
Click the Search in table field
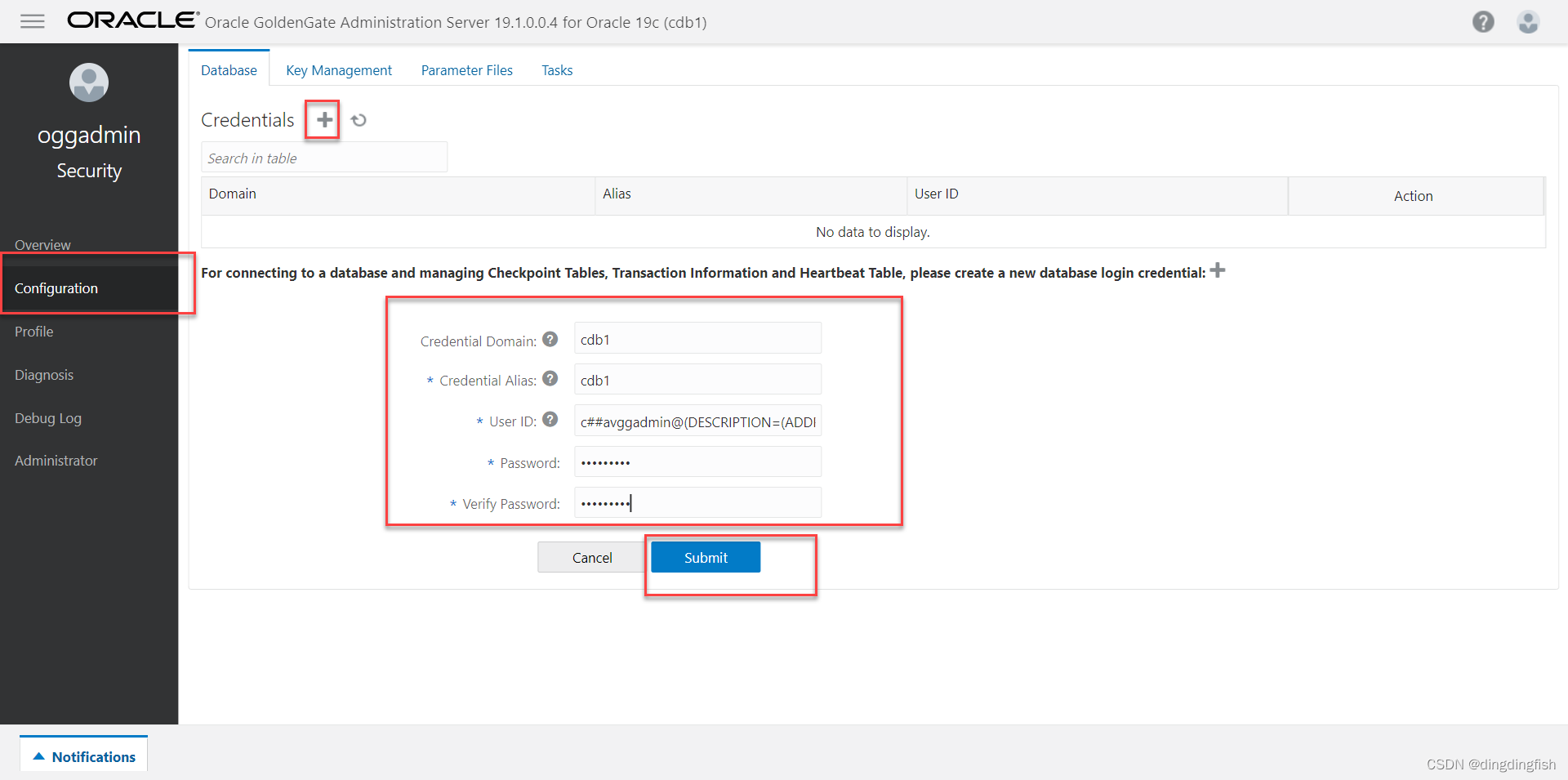tap(324, 158)
